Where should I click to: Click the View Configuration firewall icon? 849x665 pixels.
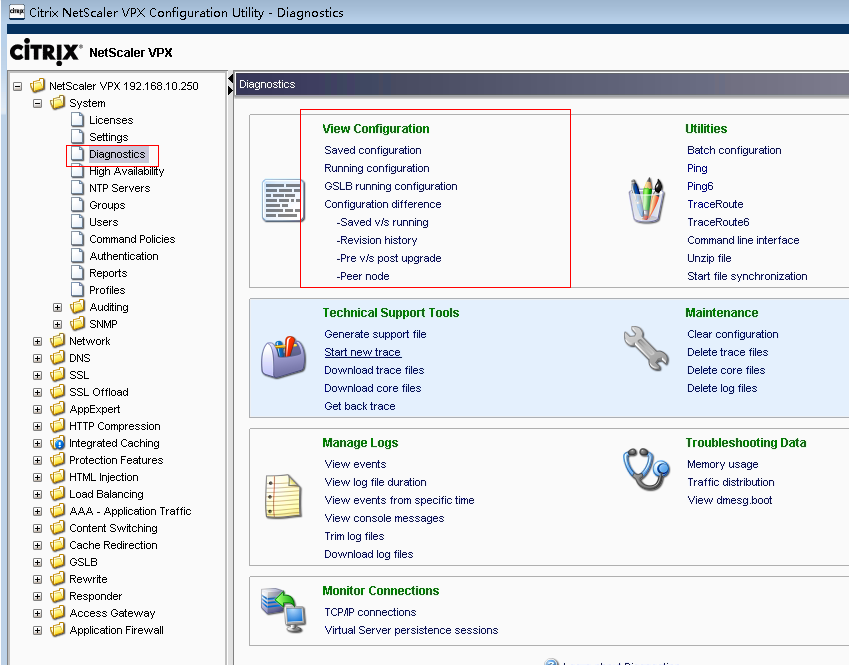pos(282,200)
